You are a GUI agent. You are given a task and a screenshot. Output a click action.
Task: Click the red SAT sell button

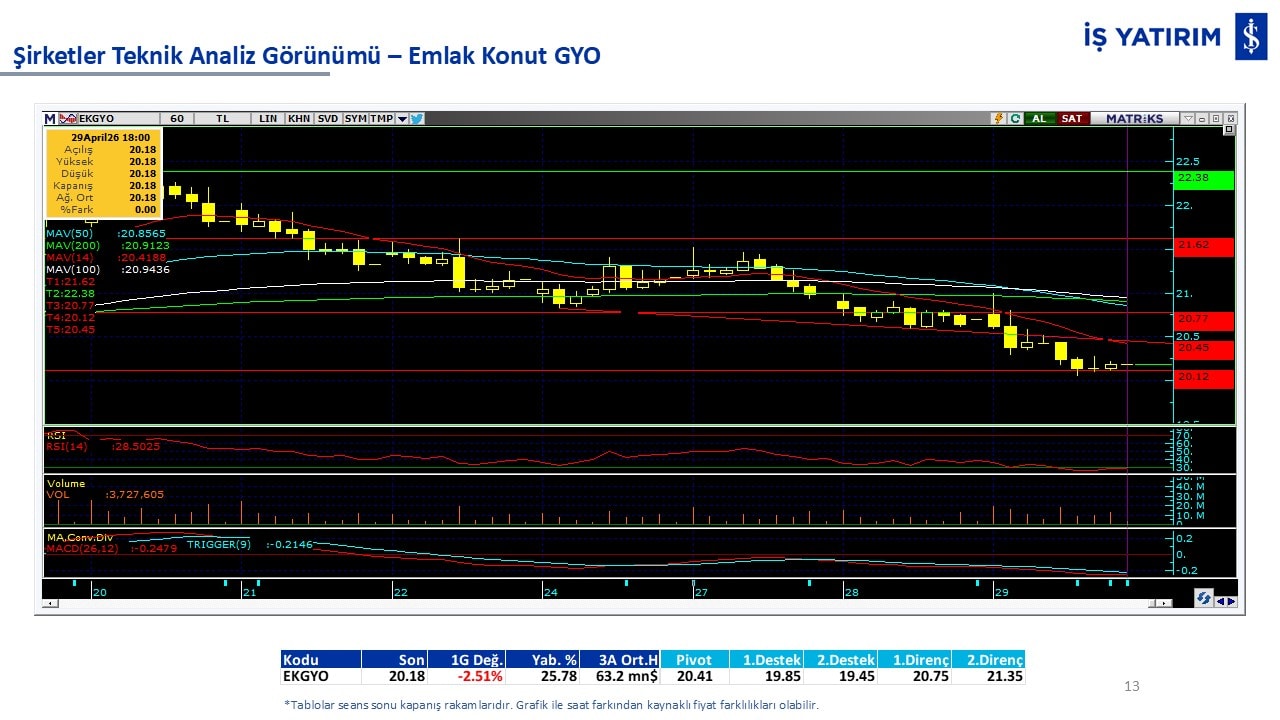(x=1071, y=118)
